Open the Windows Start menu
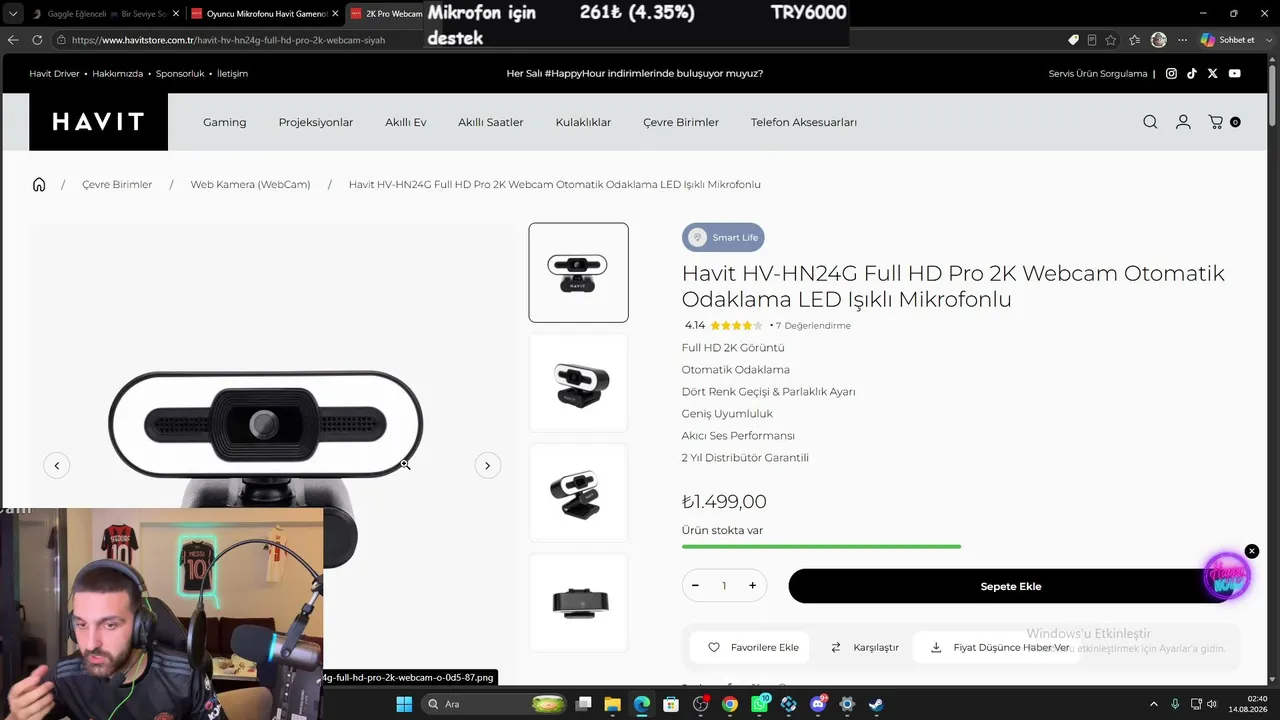The image size is (1280, 720). click(x=404, y=704)
